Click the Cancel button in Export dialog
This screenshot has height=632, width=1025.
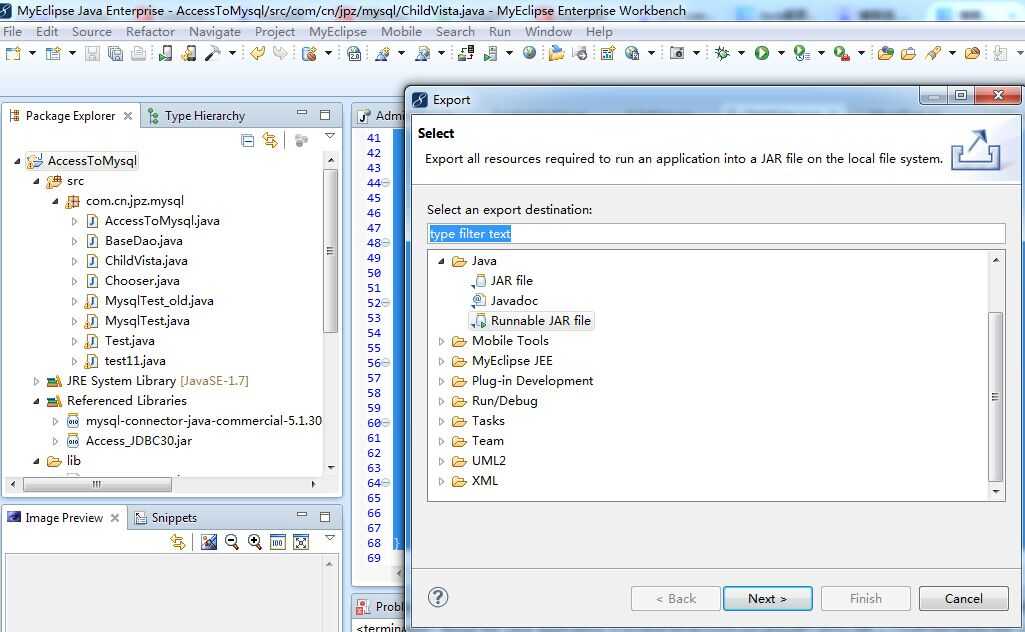964,599
